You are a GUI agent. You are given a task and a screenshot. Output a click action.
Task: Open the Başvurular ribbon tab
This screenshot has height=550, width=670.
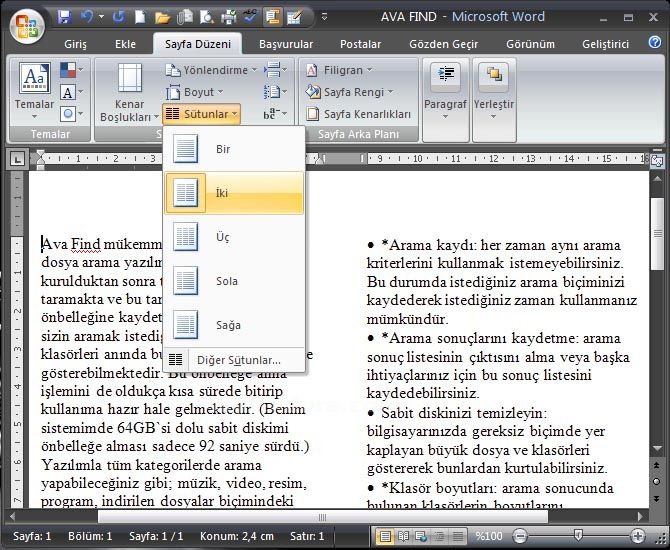[x=286, y=44]
